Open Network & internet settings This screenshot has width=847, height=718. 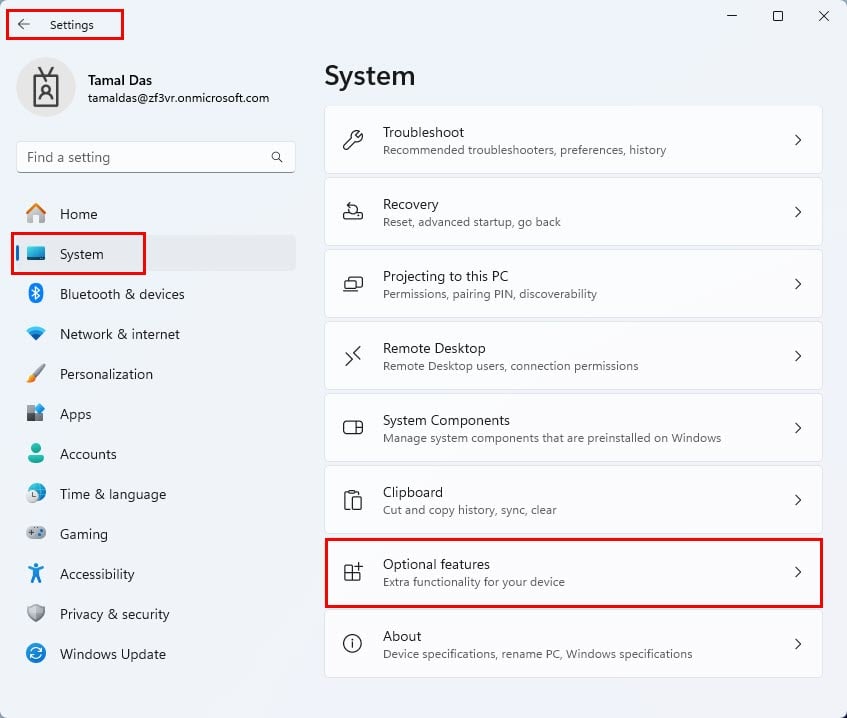tap(120, 334)
